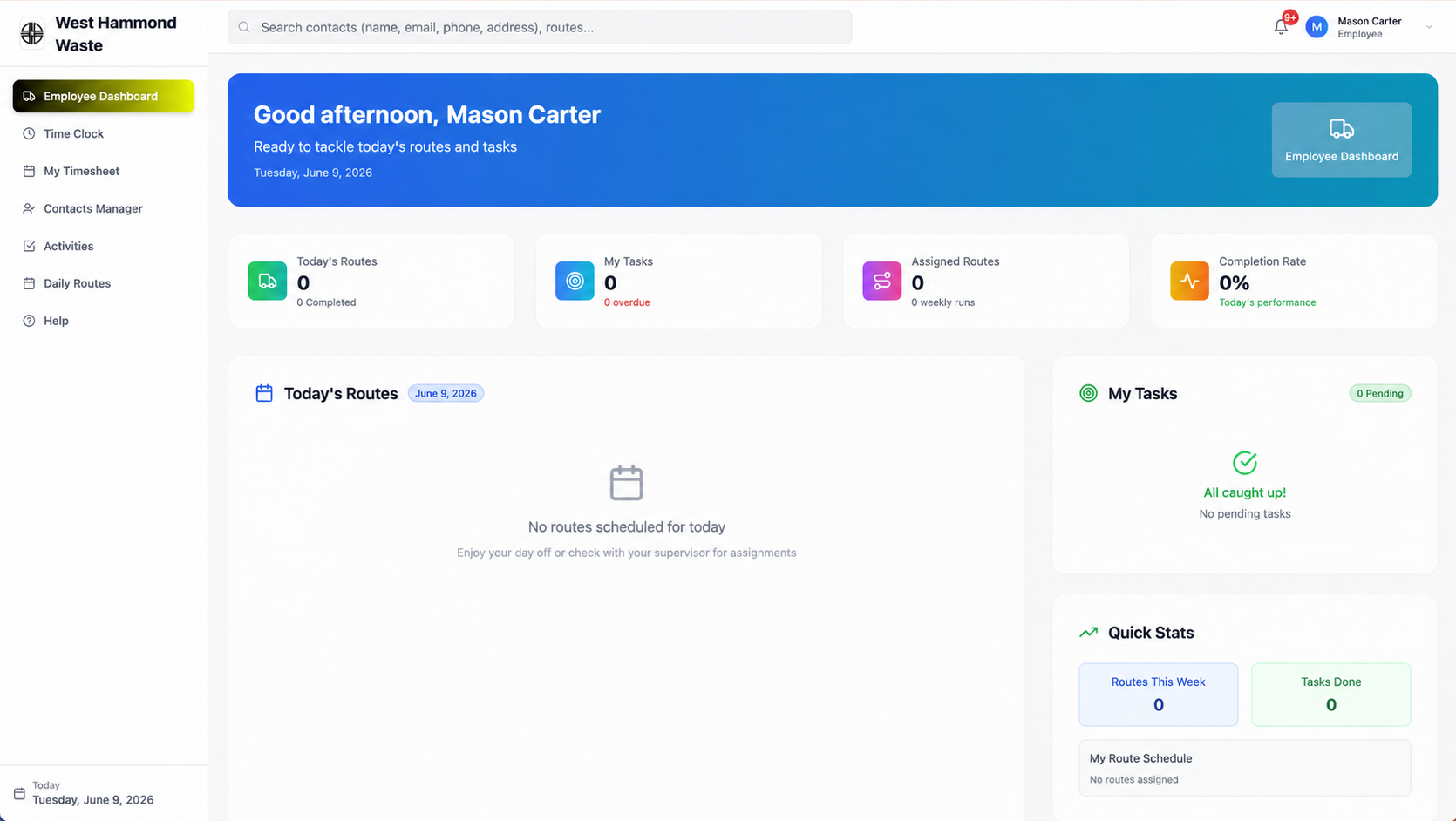
Task: Click the Time Clock clock icon
Action: (29, 133)
